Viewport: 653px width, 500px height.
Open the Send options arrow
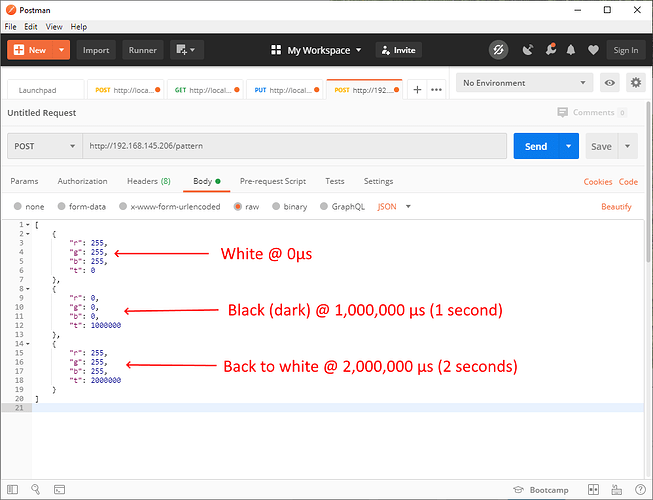[568, 146]
